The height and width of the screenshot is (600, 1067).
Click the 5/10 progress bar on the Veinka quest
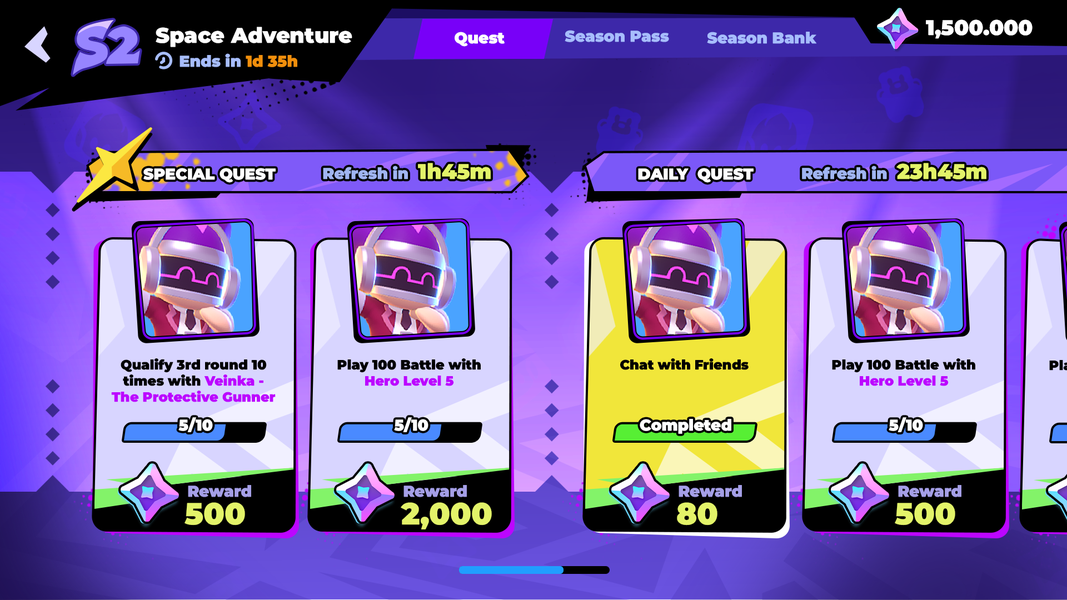[194, 430]
